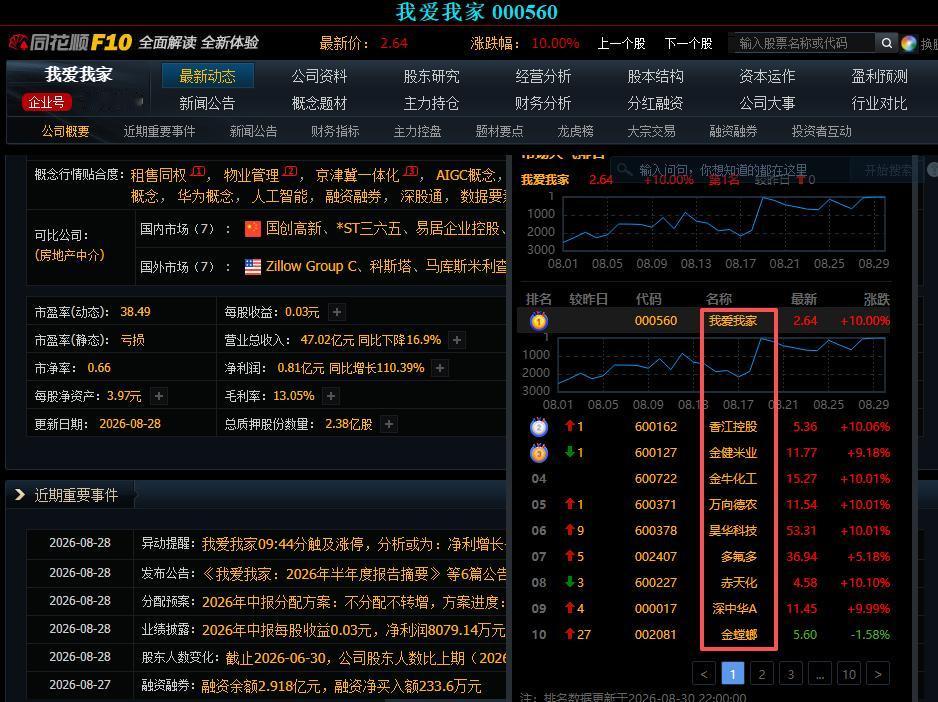The image size is (938, 702).
Task: Open the 经营分析 tab
Action: [543, 76]
